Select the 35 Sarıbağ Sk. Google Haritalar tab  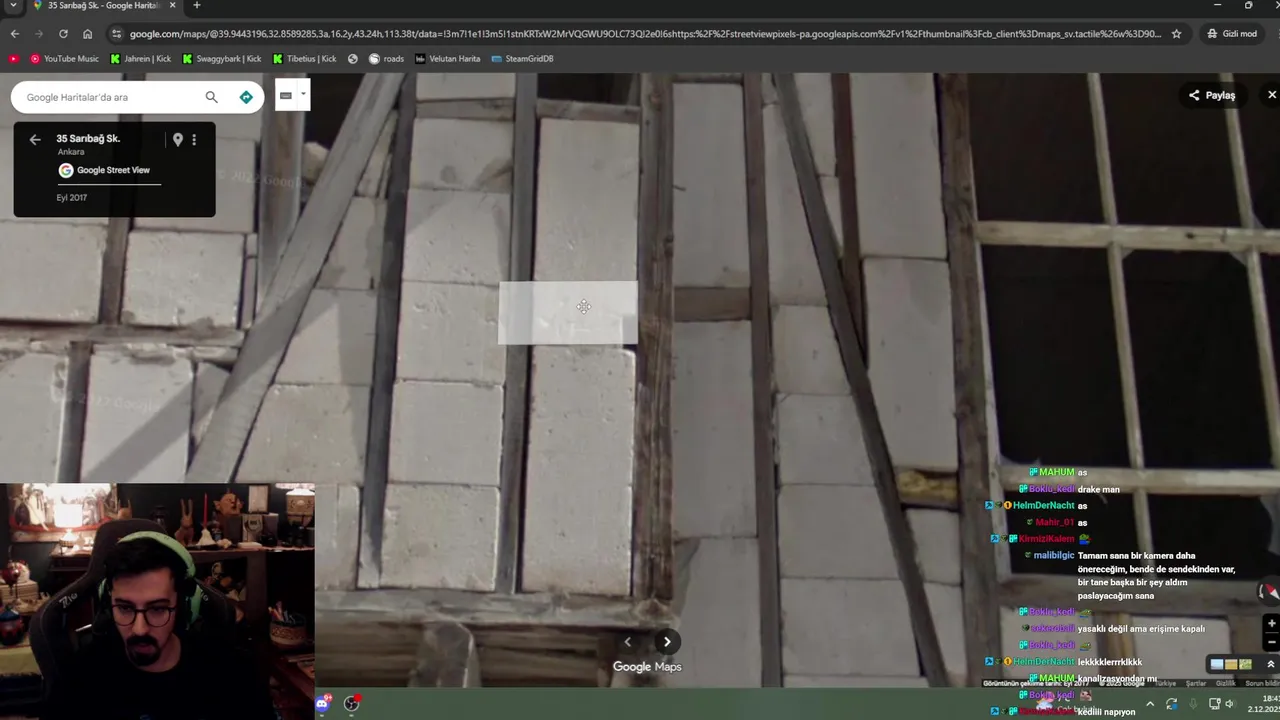click(103, 6)
